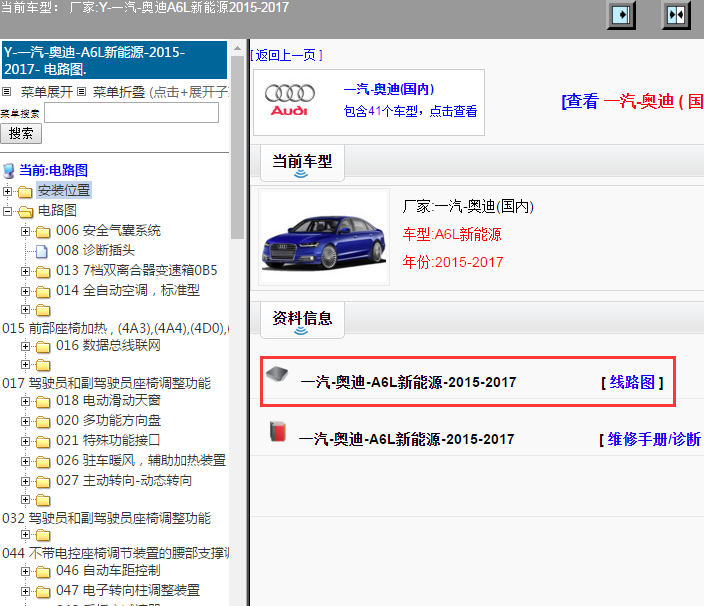Click the 车型:A6L新能源 text
Image resolution: width=704 pixels, height=606 pixels.
(452, 235)
